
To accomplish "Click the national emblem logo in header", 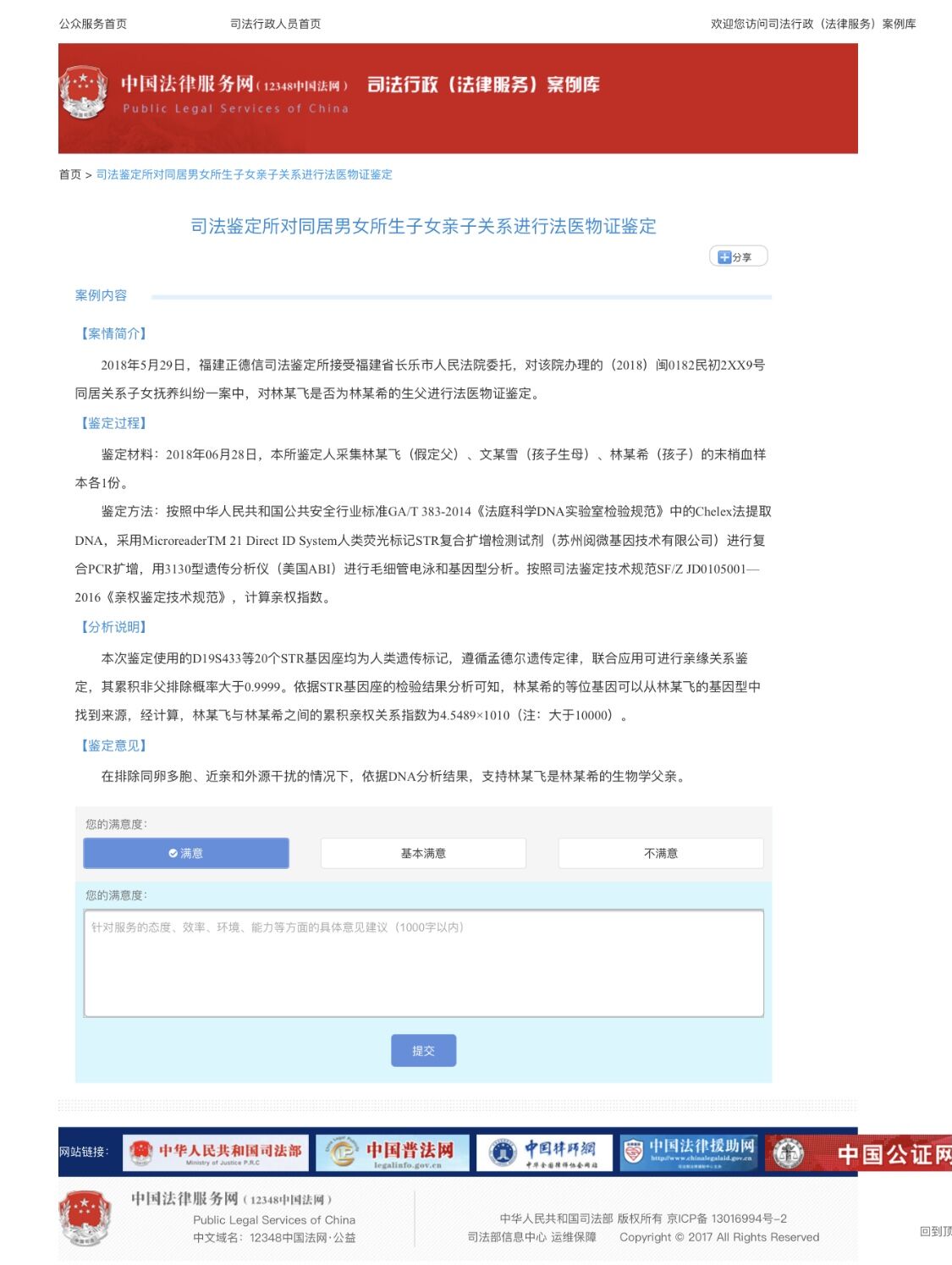I will (x=83, y=93).
